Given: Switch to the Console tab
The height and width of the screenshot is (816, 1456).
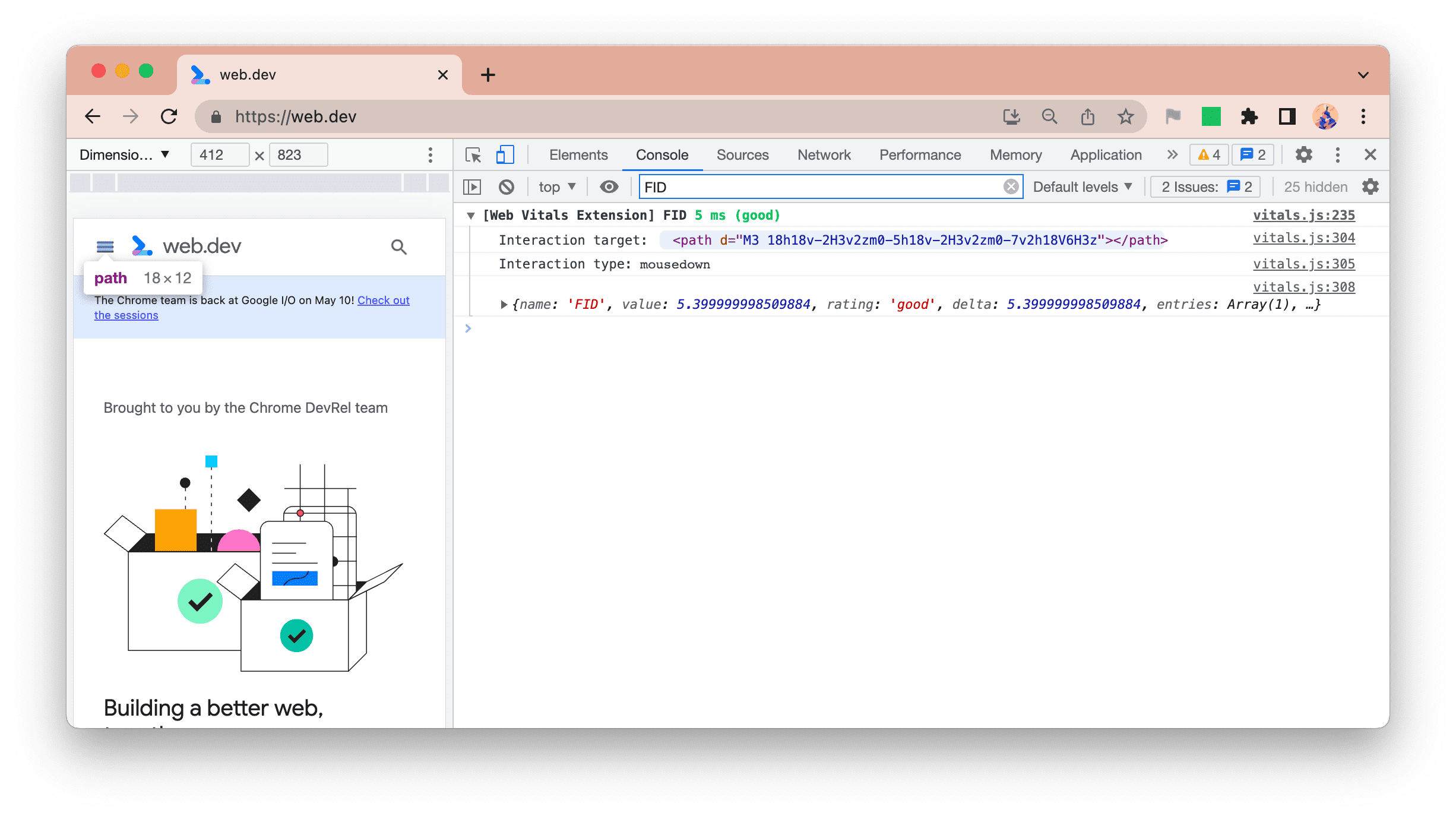Looking at the screenshot, I should click(661, 154).
